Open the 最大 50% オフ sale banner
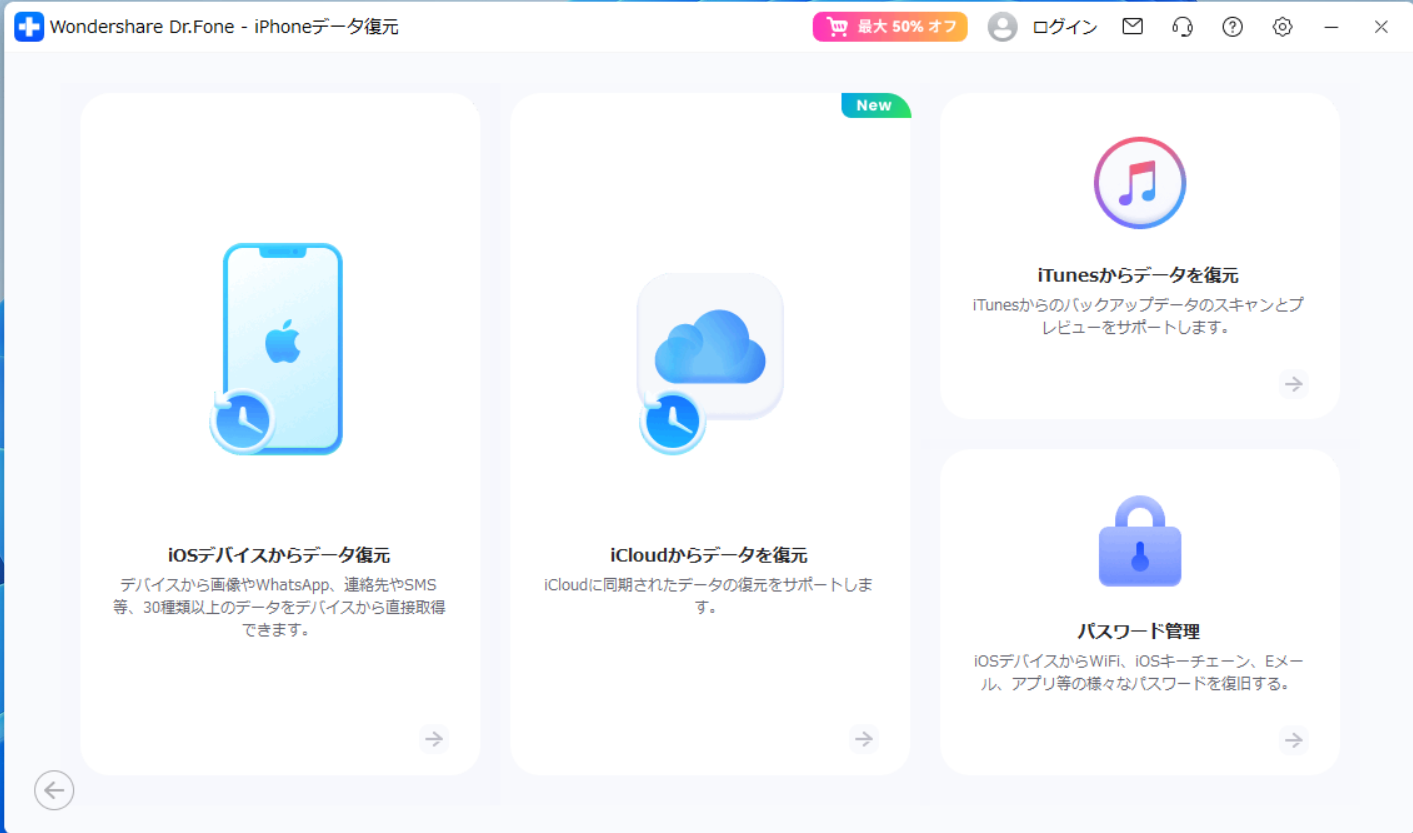 890,27
